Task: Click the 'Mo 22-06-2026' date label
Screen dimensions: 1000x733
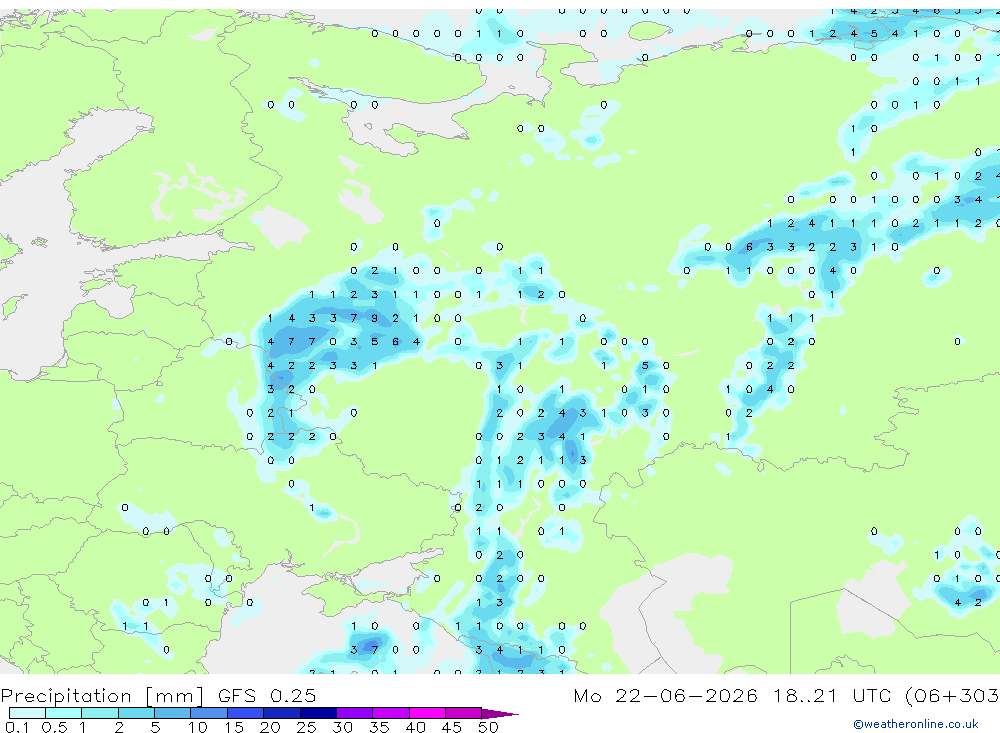Action: pos(665,696)
